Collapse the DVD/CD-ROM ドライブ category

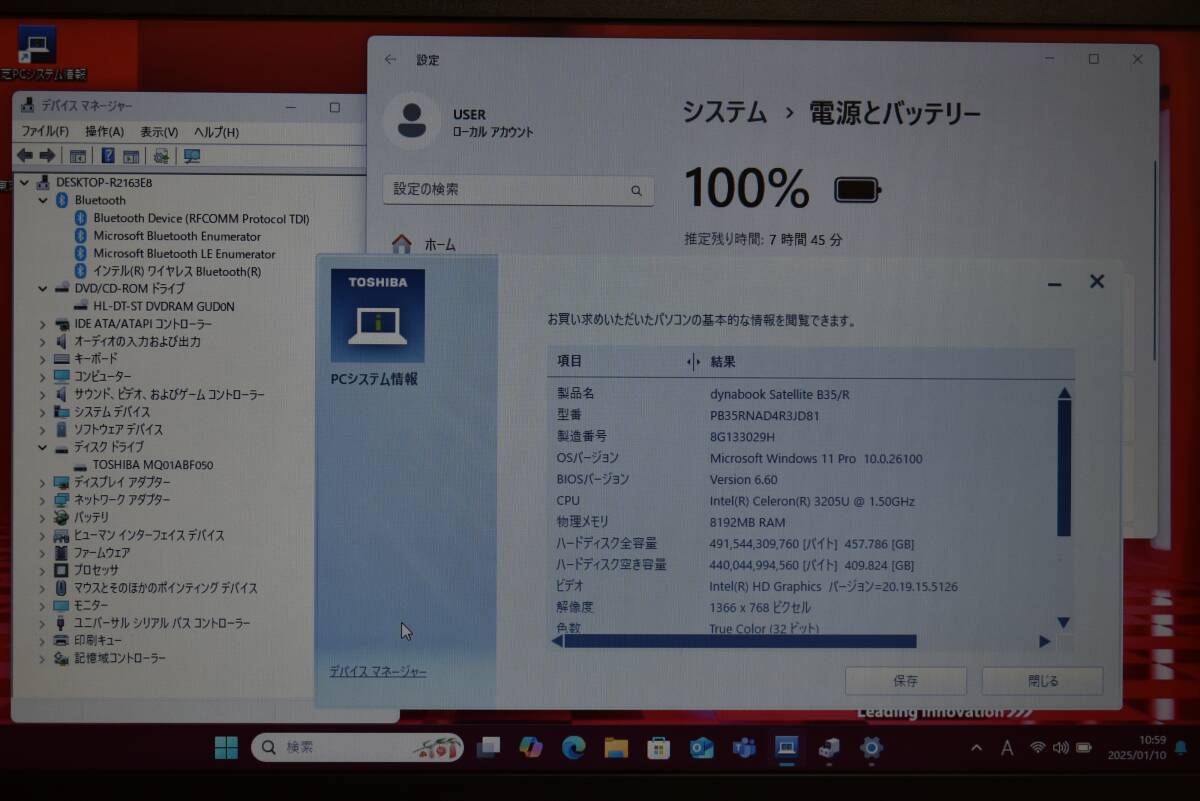pyautogui.click(x=42, y=288)
